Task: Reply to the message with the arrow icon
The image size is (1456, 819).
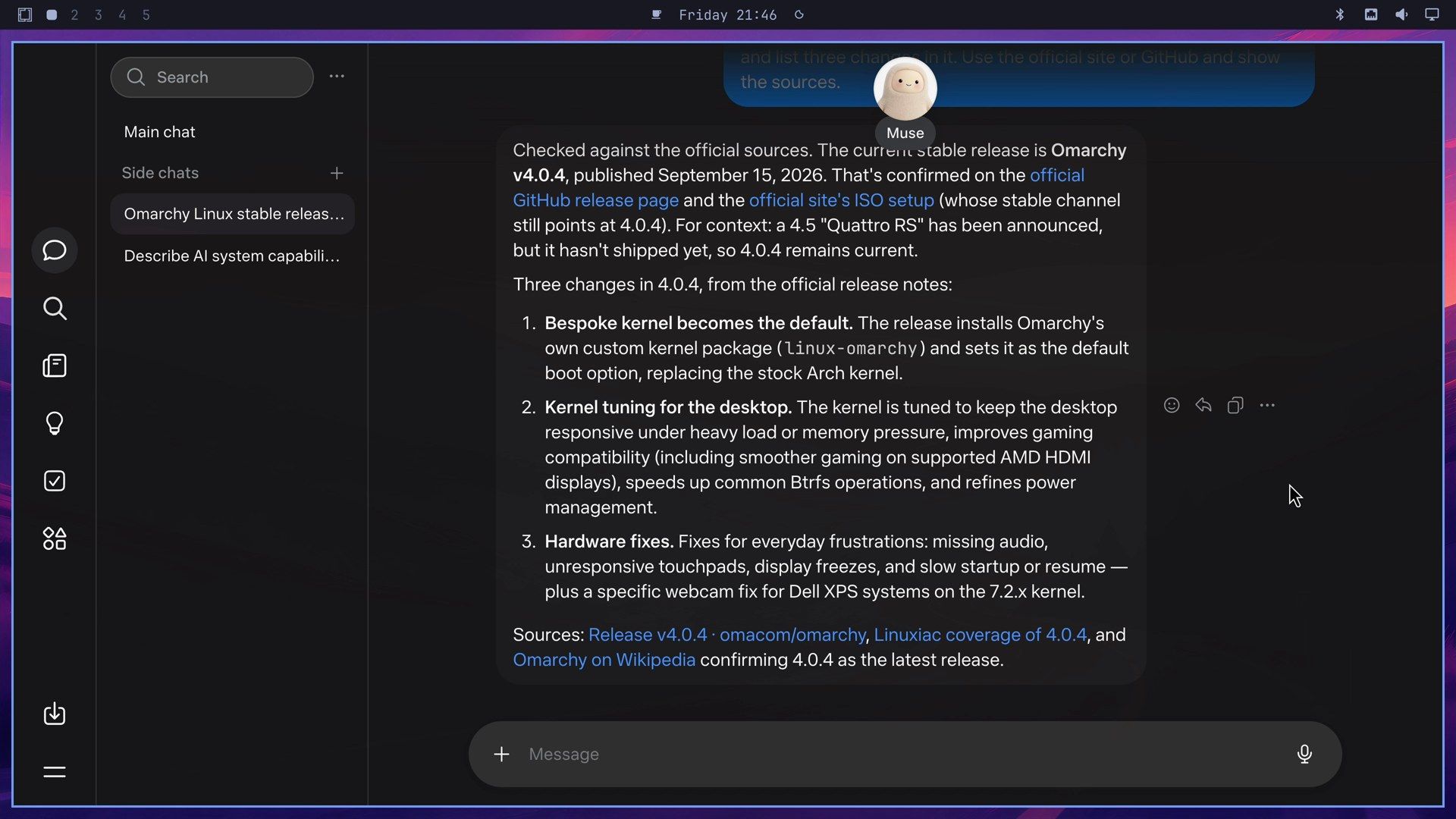Action: pos(1203,406)
